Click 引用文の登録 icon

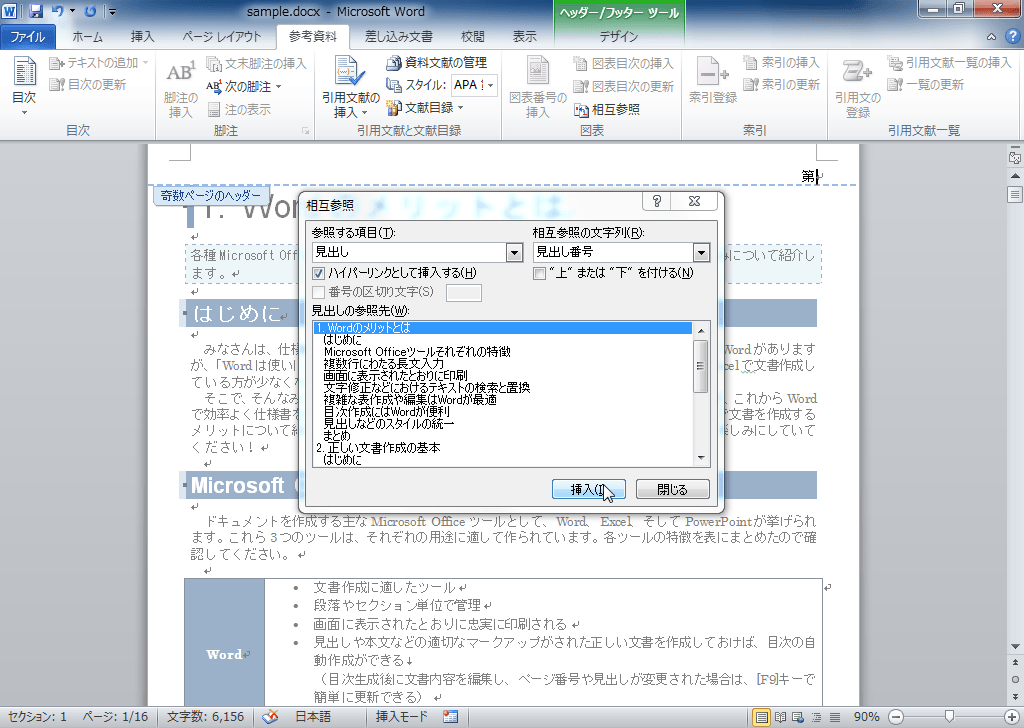pyautogui.click(x=857, y=89)
